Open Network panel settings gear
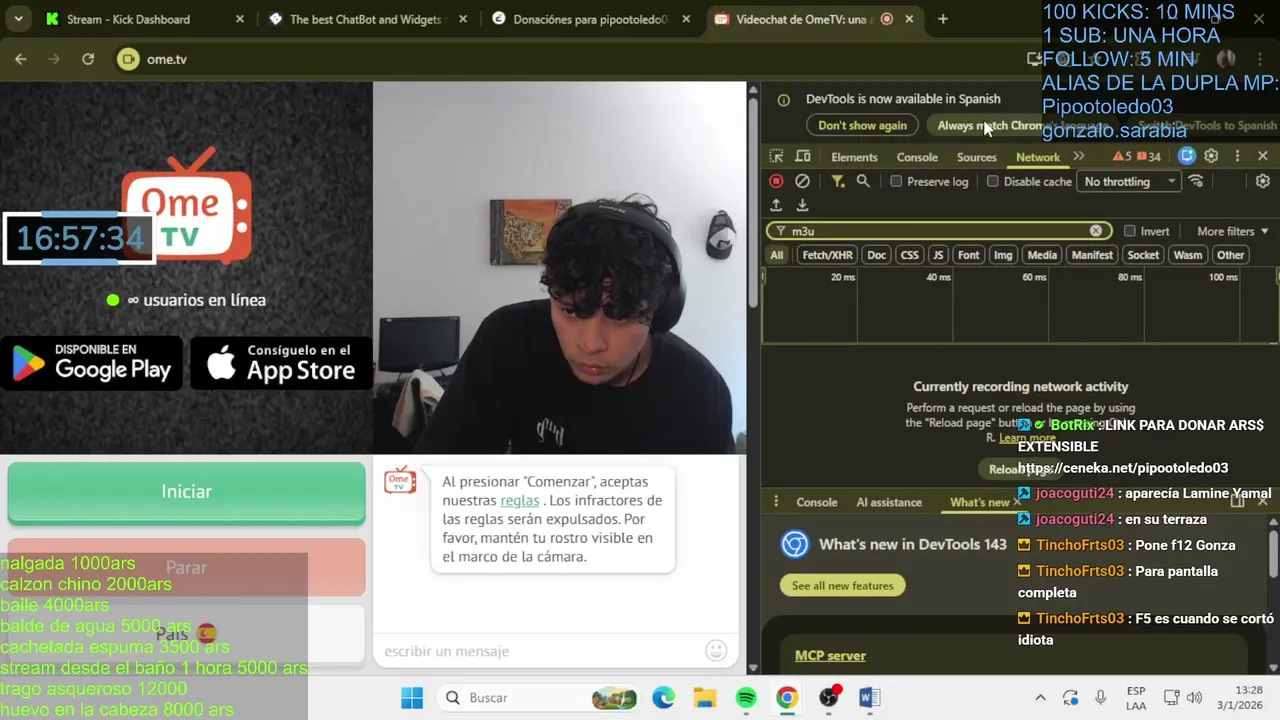This screenshot has width=1280, height=720. coord(1263,181)
